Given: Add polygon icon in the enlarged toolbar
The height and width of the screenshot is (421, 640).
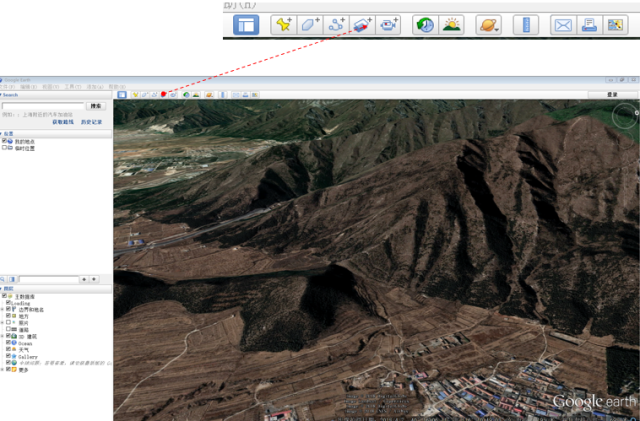Looking at the screenshot, I should click(310, 25).
